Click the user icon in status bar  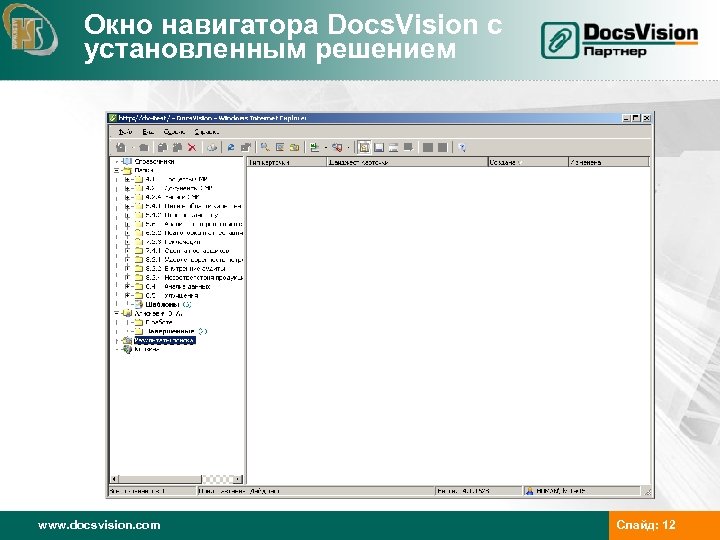tap(529, 491)
